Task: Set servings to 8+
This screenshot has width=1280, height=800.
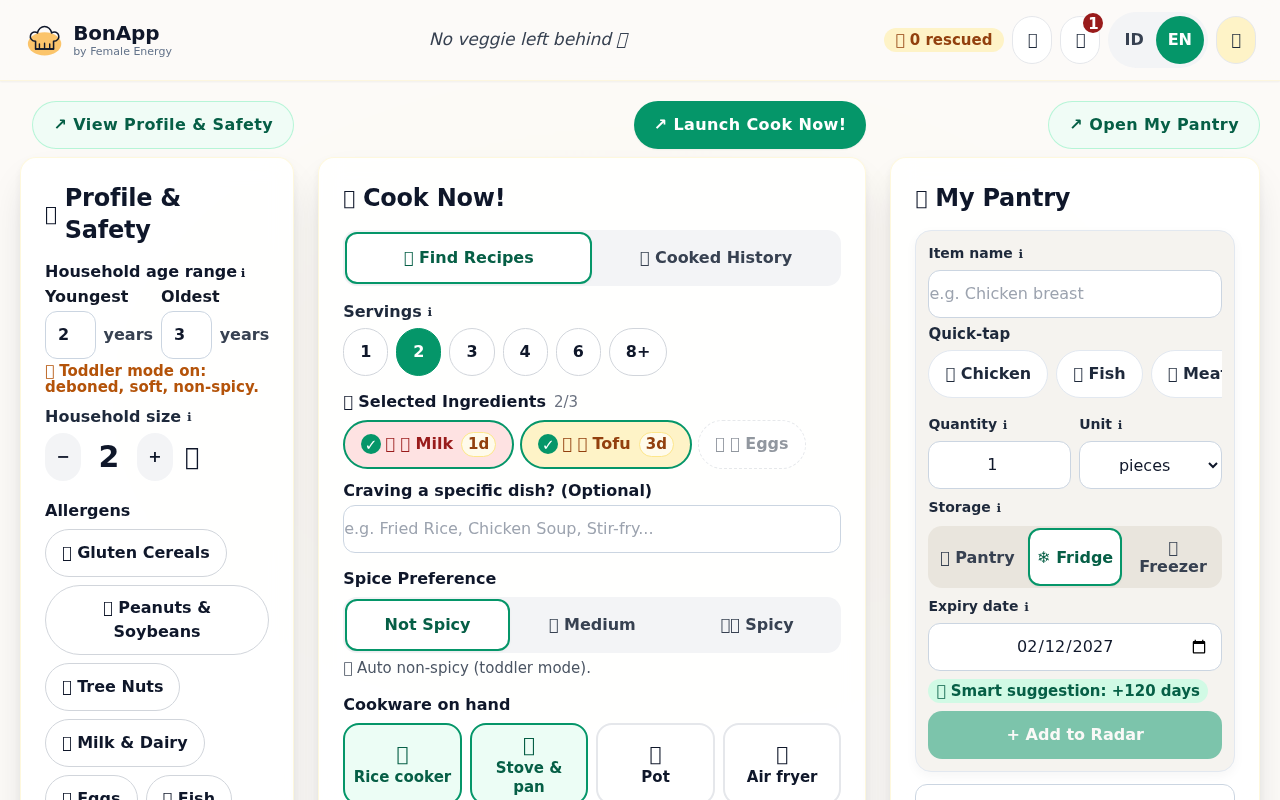Action: (x=638, y=352)
